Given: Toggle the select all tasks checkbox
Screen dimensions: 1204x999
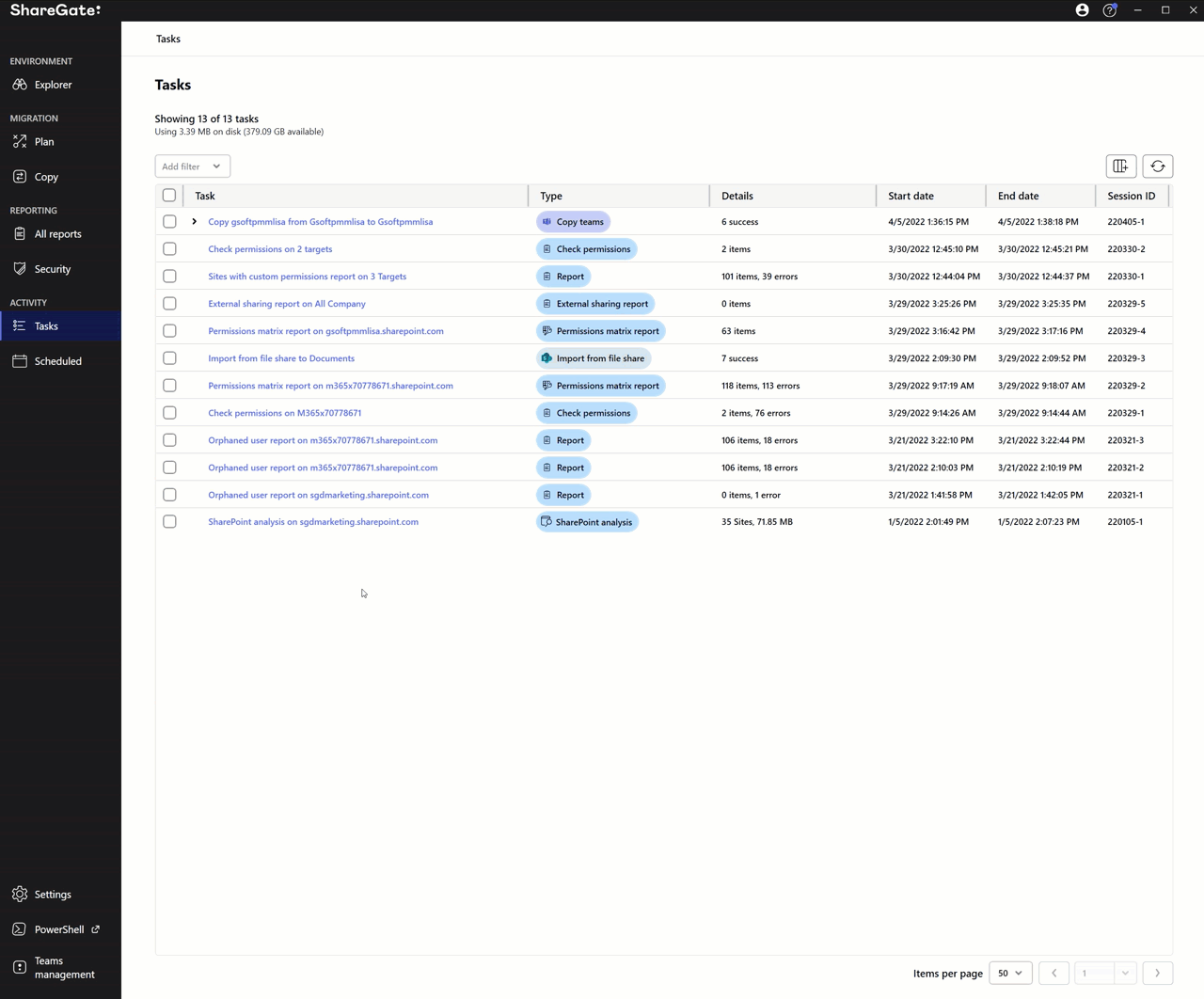Looking at the screenshot, I should click(169, 196).
